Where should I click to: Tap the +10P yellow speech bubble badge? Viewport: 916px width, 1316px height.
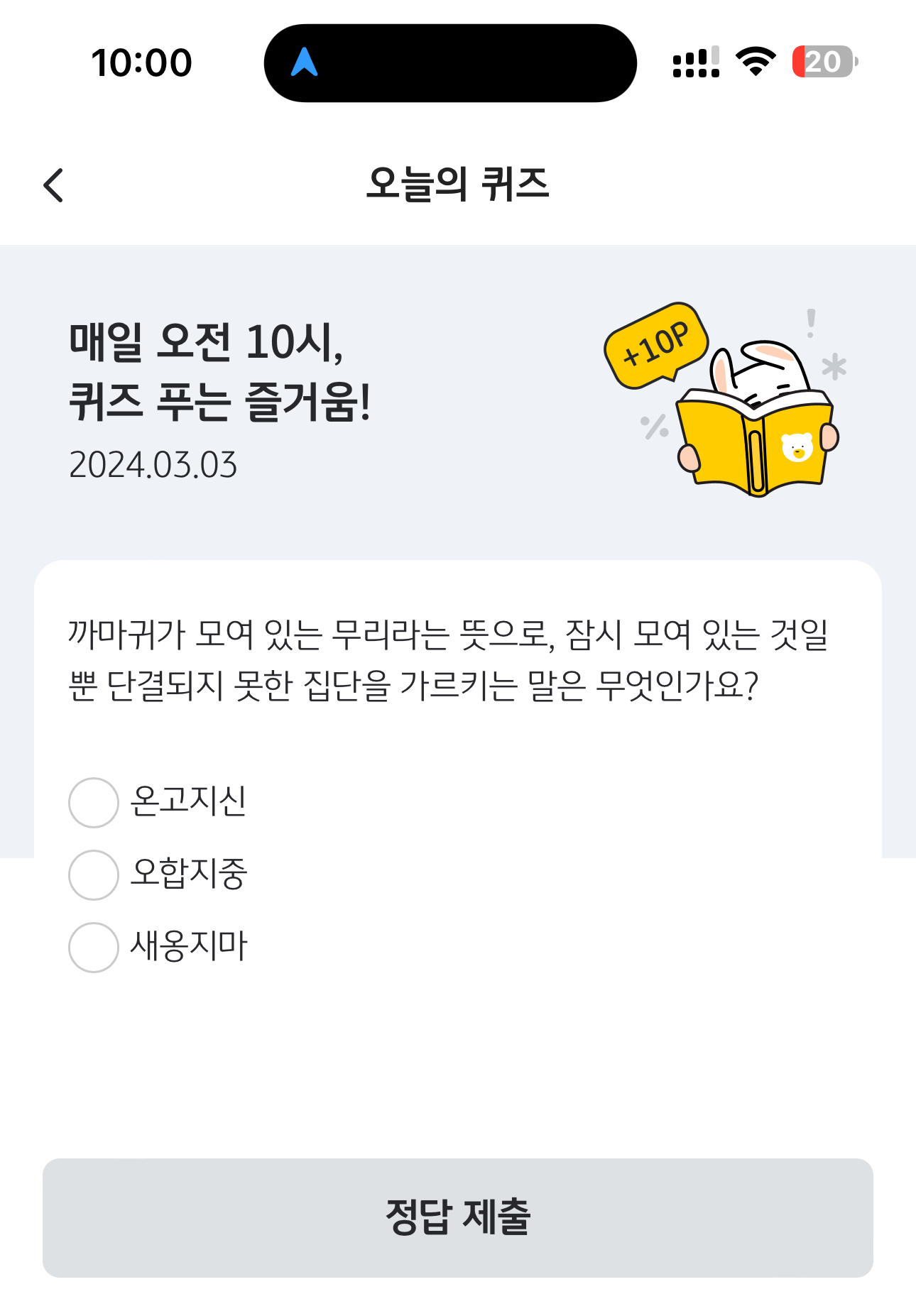coord(656,346)
